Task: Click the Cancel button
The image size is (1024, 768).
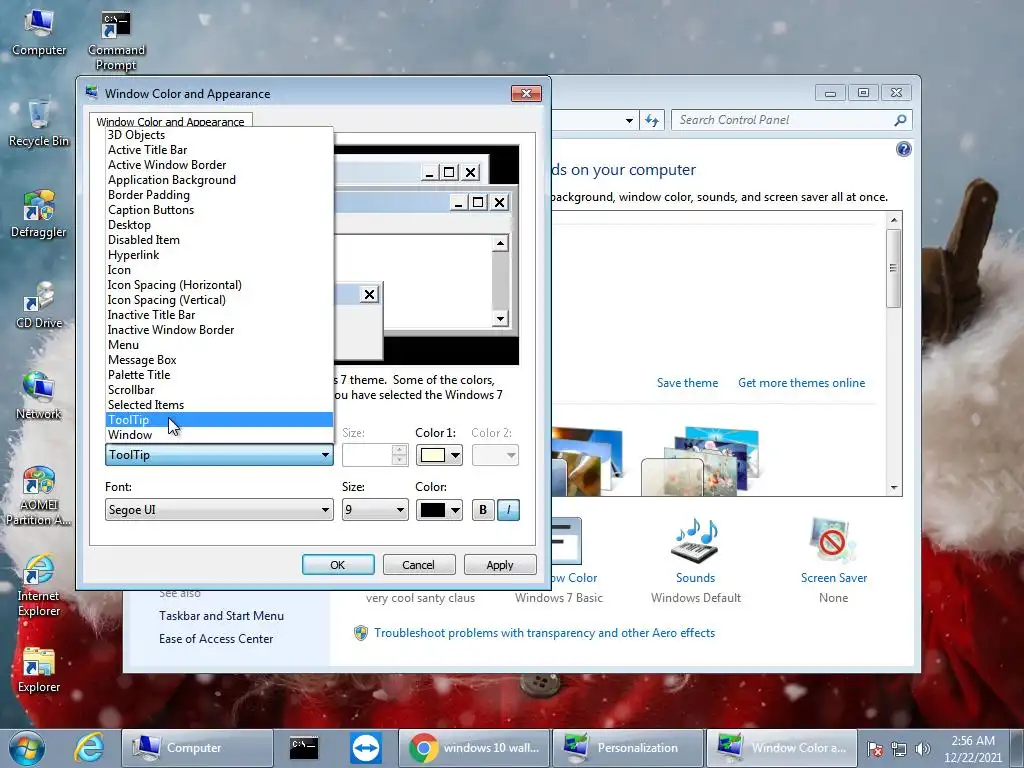Action: (419, 565)
